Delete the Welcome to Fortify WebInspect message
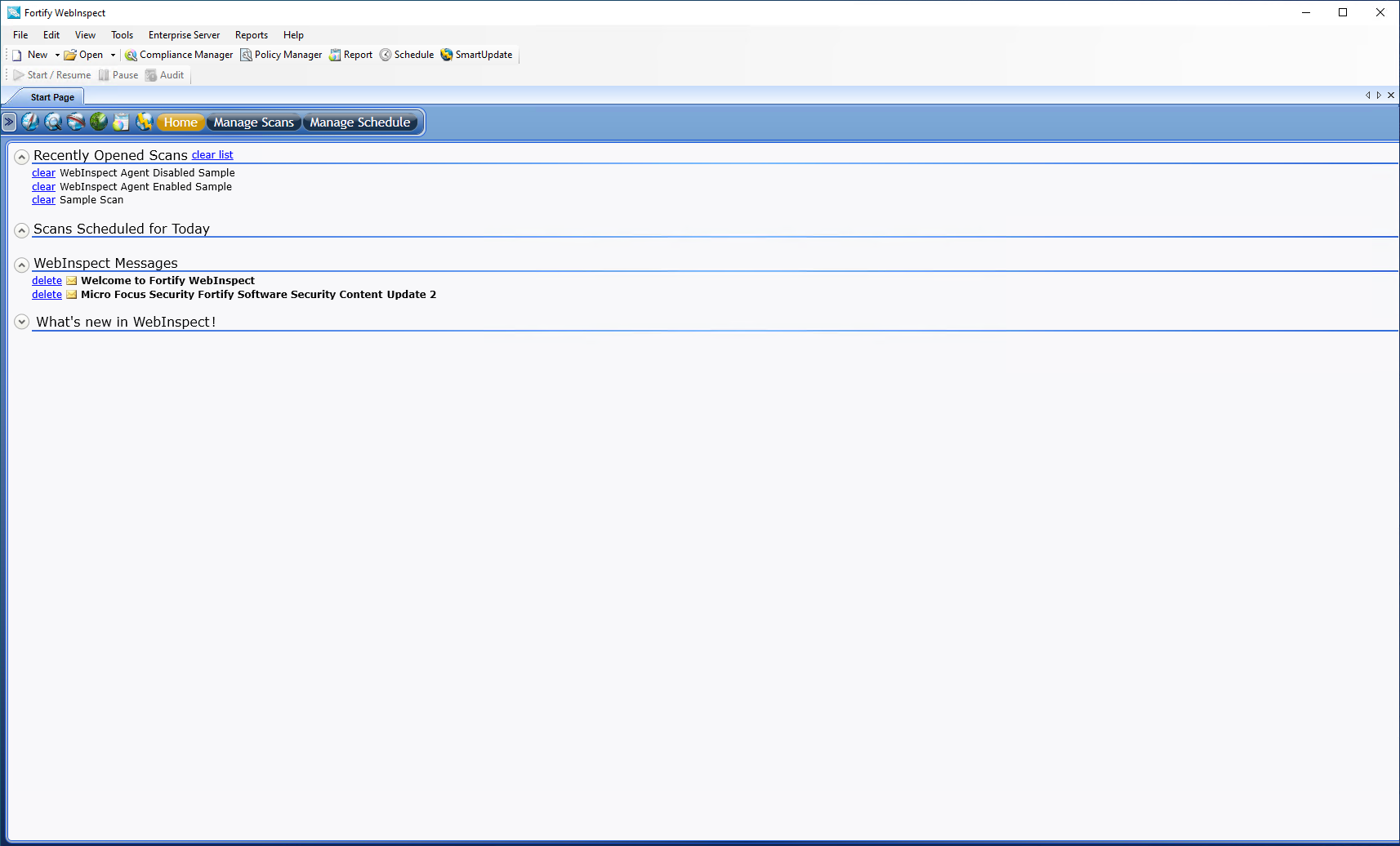Image resolution: width=1400 pixels, height=846 pixels. [47, 281]
